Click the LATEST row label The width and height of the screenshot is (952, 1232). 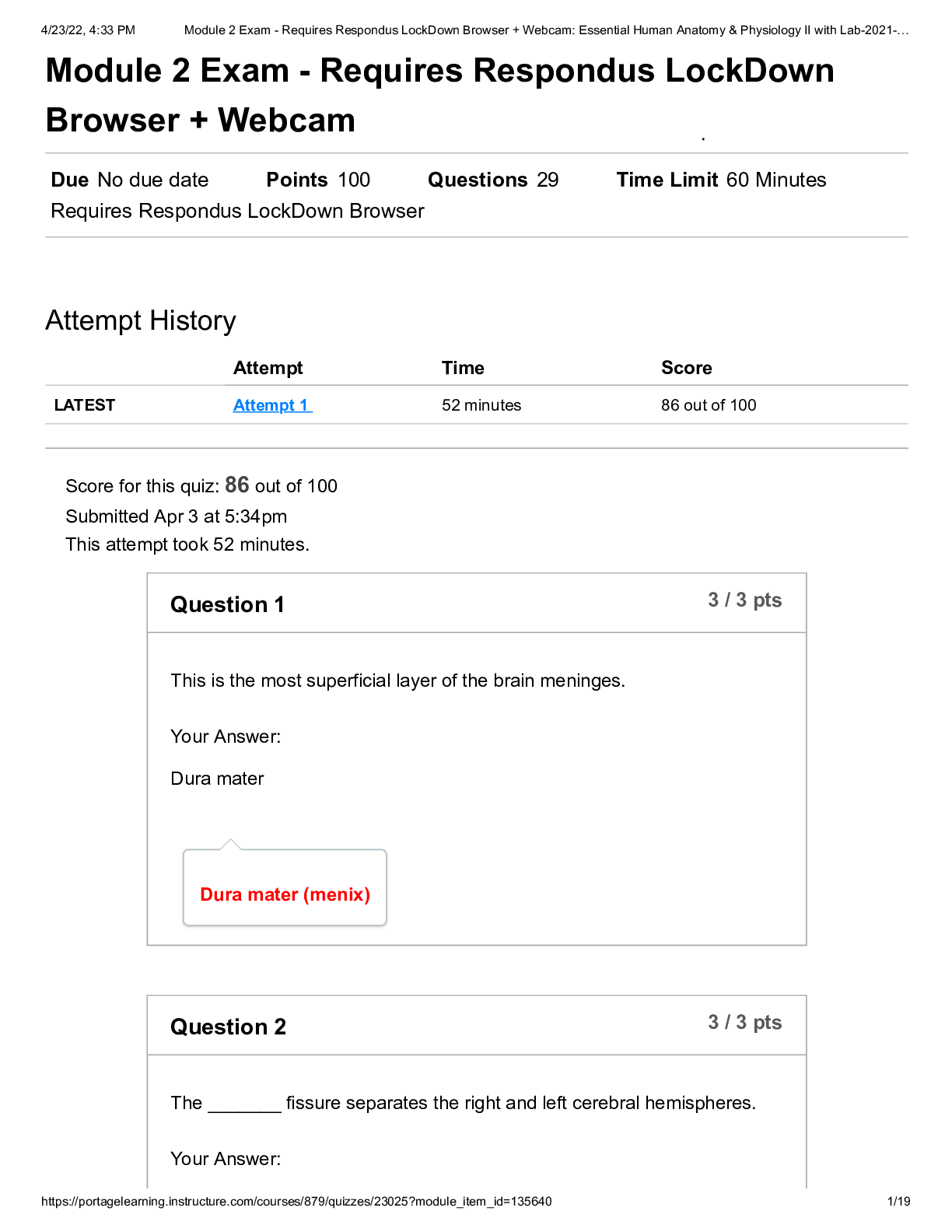(84, 405)
